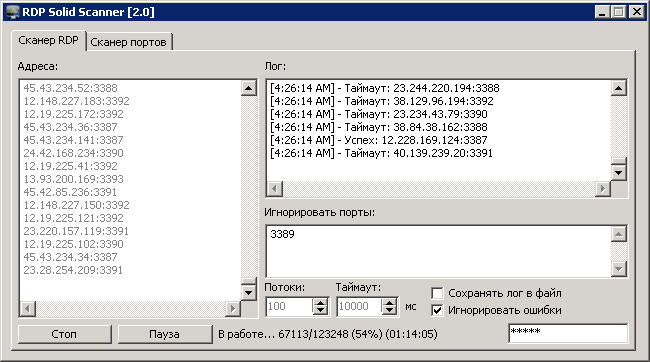Image resolution: width=650 pixels, height=362 pixels.
Task: Click into the Таймаут value field
Action: point(359,306)
